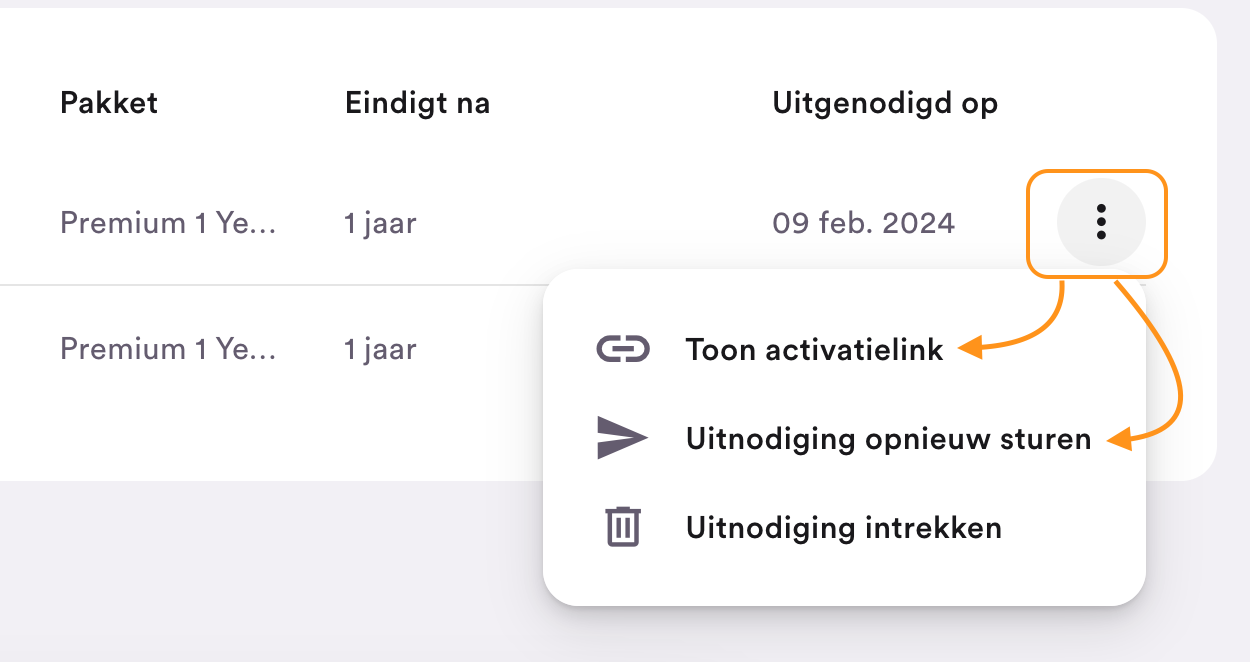Click the Eindigt na column header
1250x662 pixels.
click(x=417, y=103)
